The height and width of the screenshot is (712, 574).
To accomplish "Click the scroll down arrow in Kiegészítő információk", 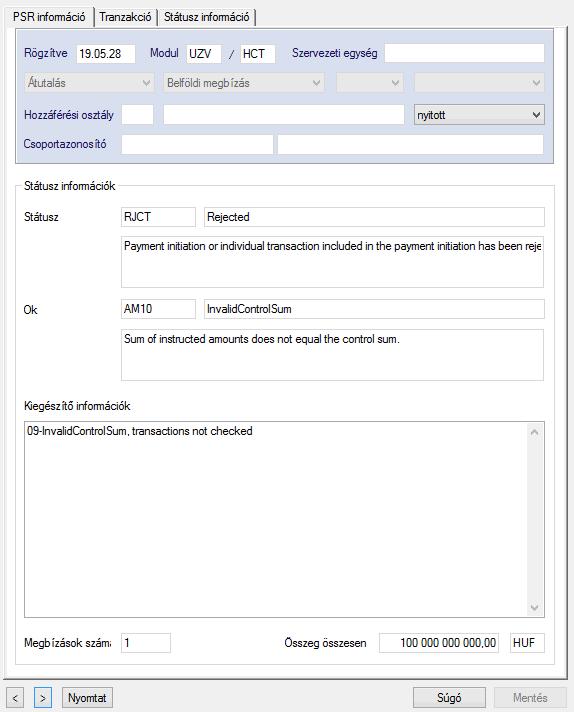I will (x=534, y=608).
